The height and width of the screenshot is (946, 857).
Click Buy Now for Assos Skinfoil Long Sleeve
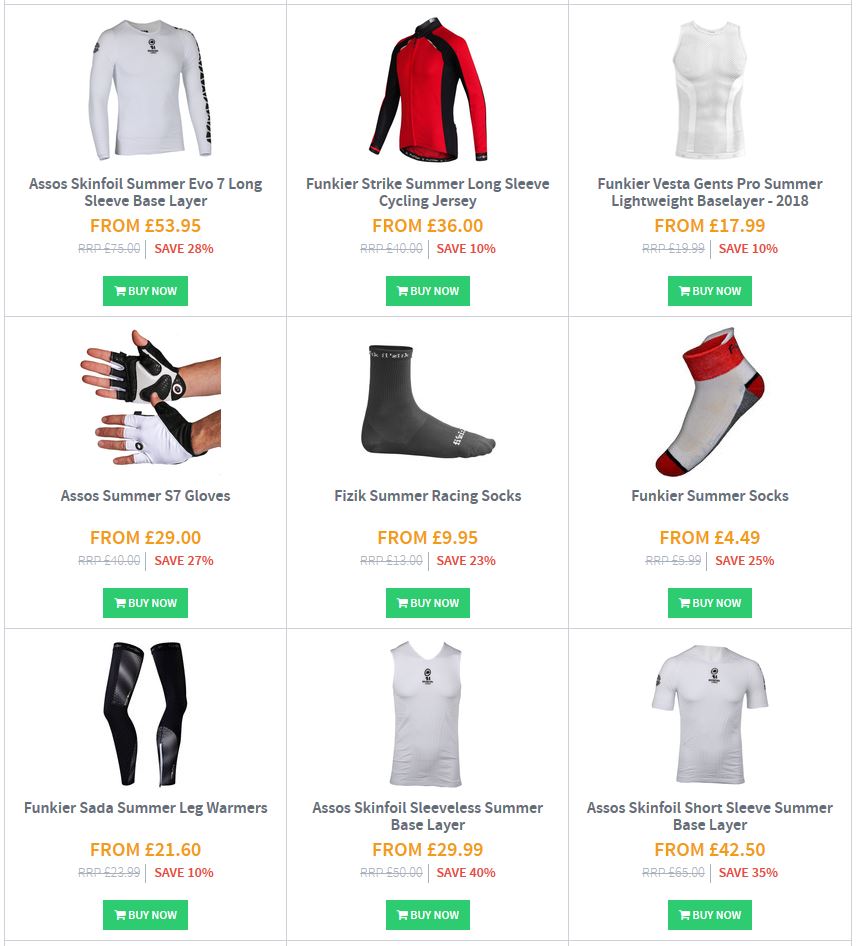[x=145, y=291]
